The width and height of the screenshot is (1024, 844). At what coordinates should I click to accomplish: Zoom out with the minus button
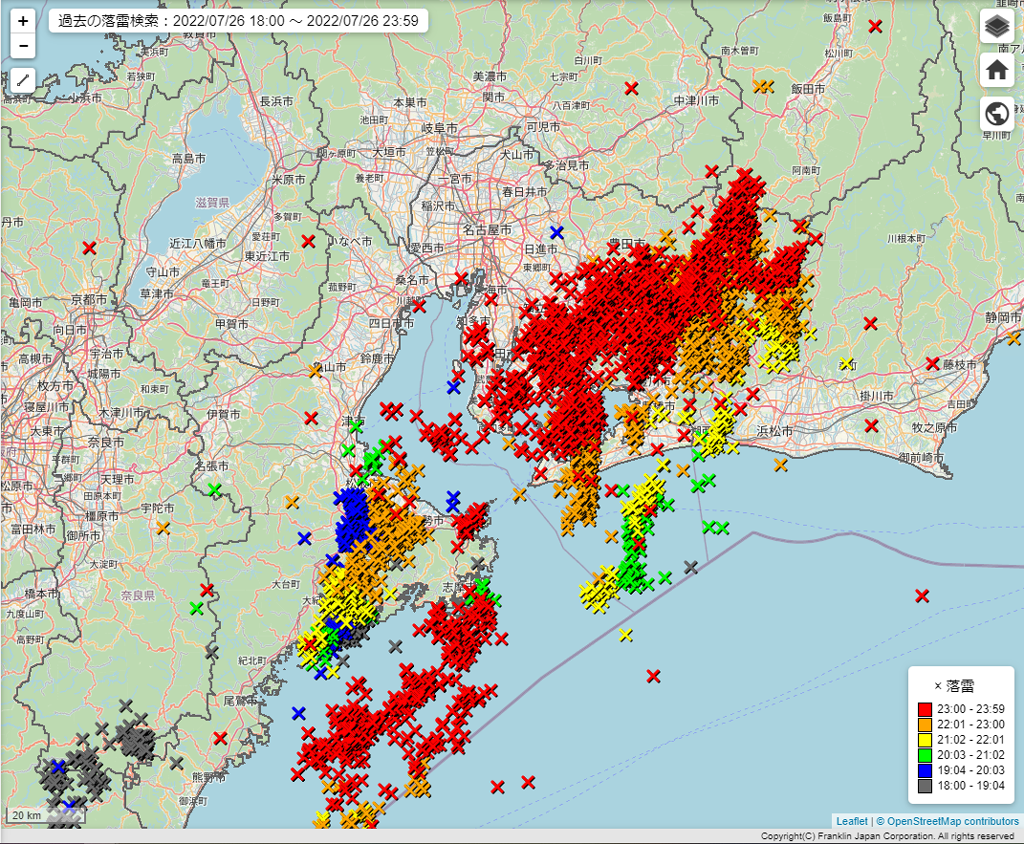tap(23, 46)
